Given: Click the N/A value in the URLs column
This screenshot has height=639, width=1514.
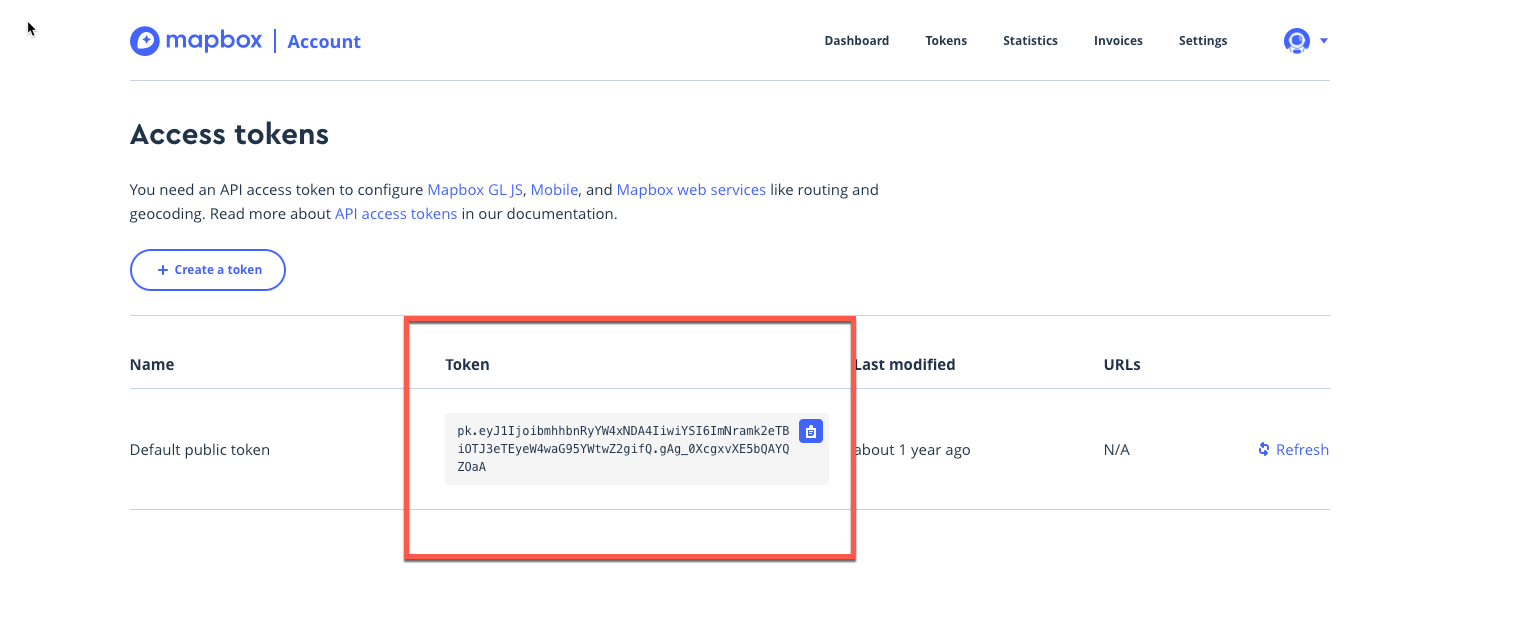Looking at the screenshot, I should pos(1117,450).
